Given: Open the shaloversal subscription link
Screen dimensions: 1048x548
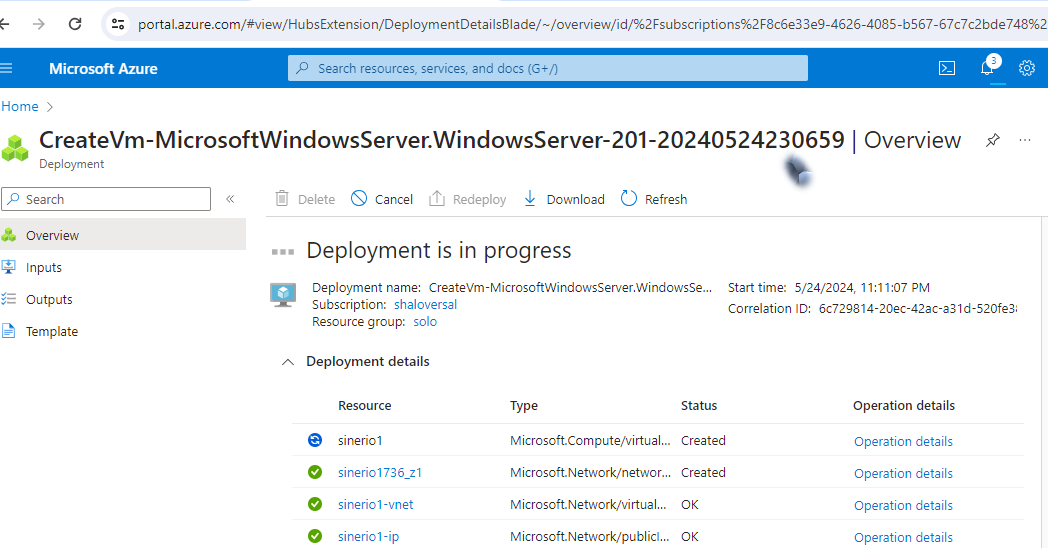Looking at the screenshot, I should click(425, 304).
